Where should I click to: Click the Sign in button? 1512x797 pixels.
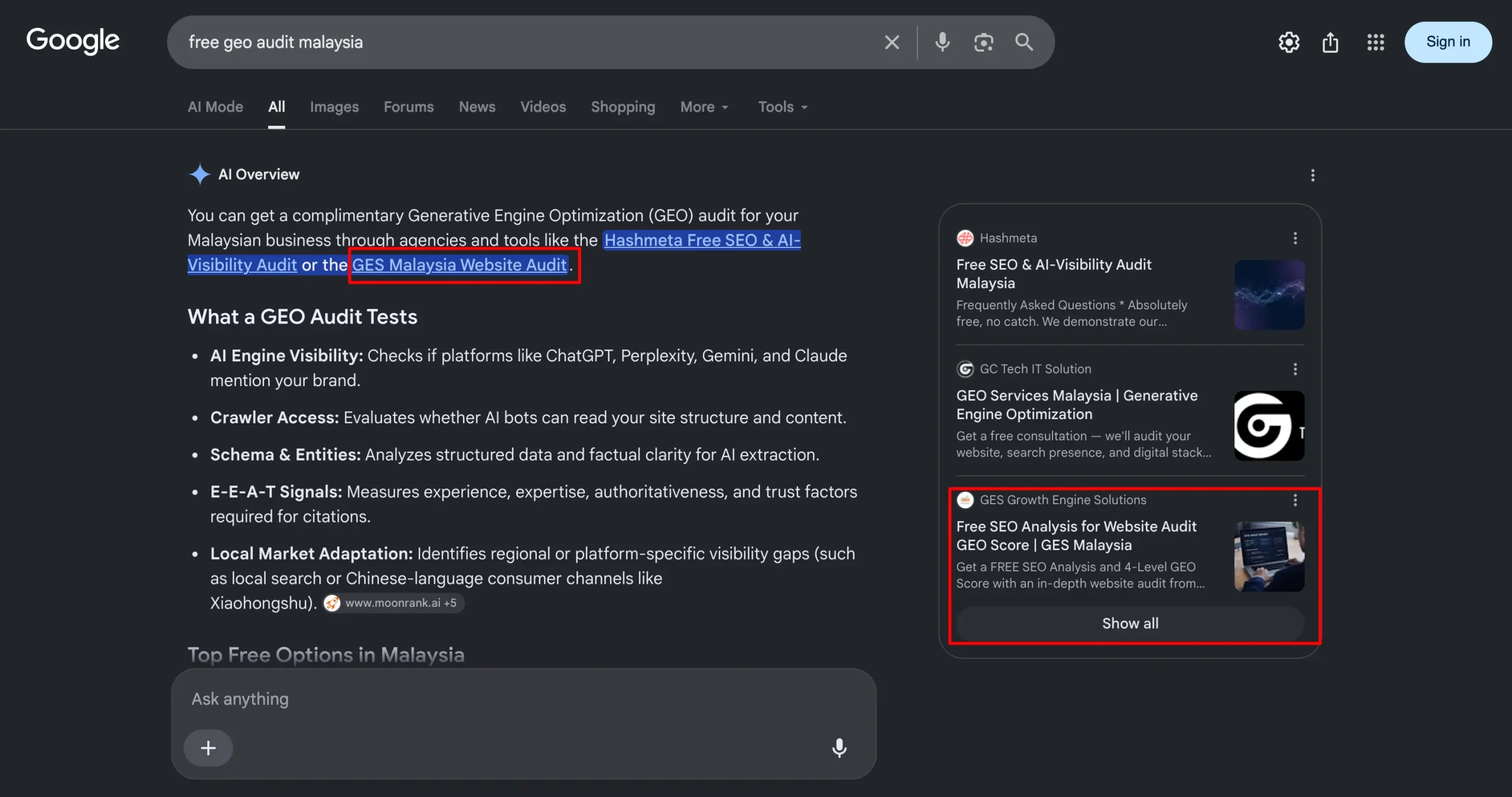click(x=1448, y=42)
